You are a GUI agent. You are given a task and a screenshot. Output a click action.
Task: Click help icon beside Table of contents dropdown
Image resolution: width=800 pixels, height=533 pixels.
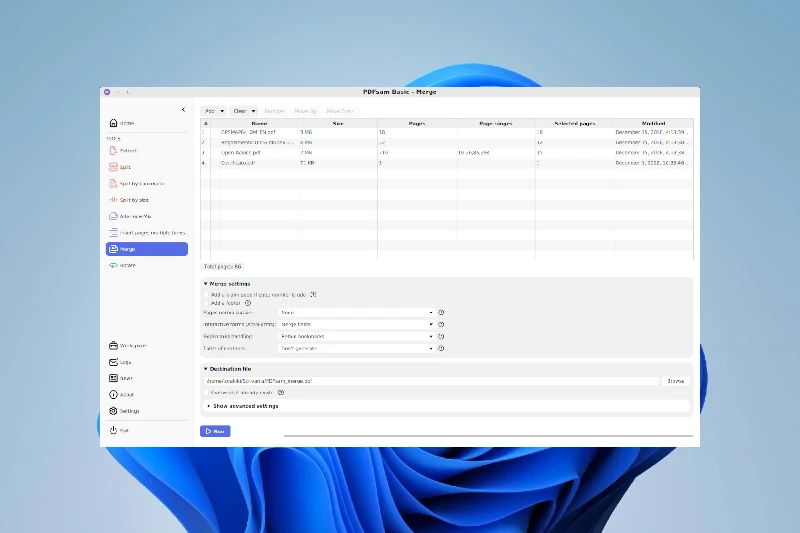pos(441,349)
